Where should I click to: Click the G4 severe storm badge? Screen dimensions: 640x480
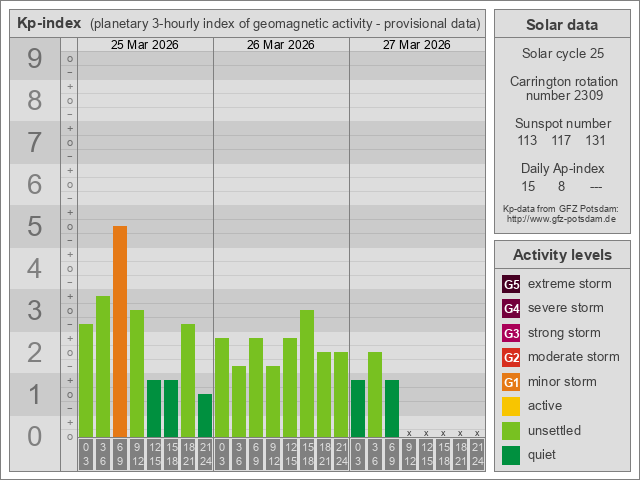[511, 308]
